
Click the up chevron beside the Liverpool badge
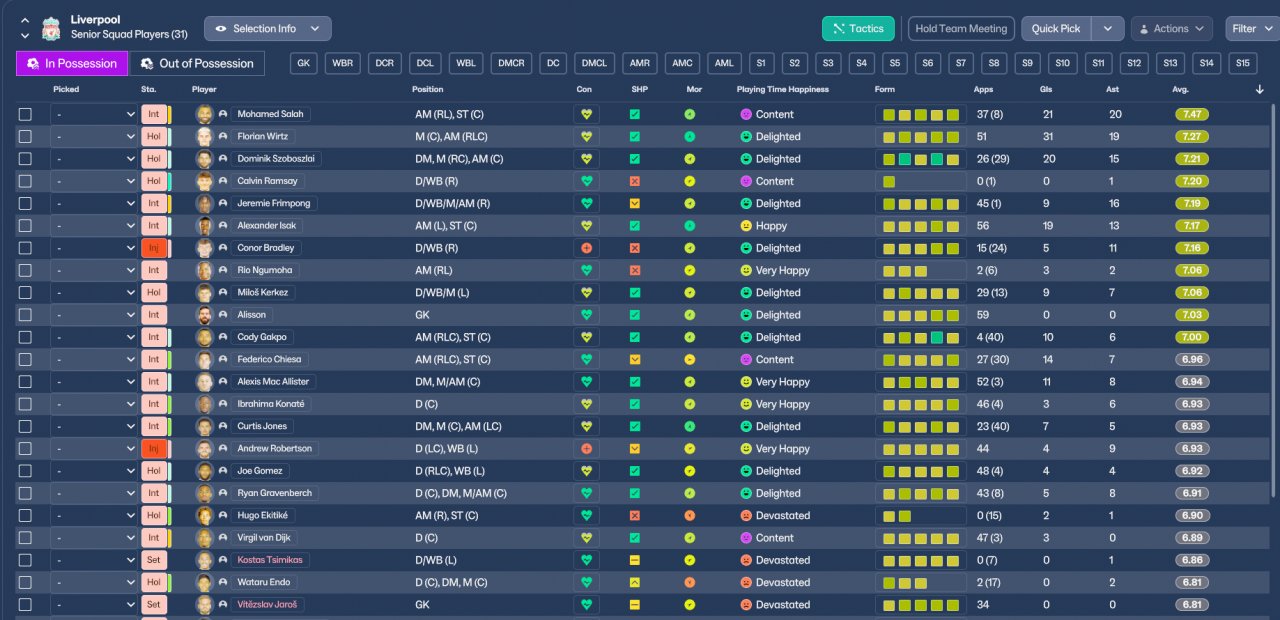click(x=25, y=21)
